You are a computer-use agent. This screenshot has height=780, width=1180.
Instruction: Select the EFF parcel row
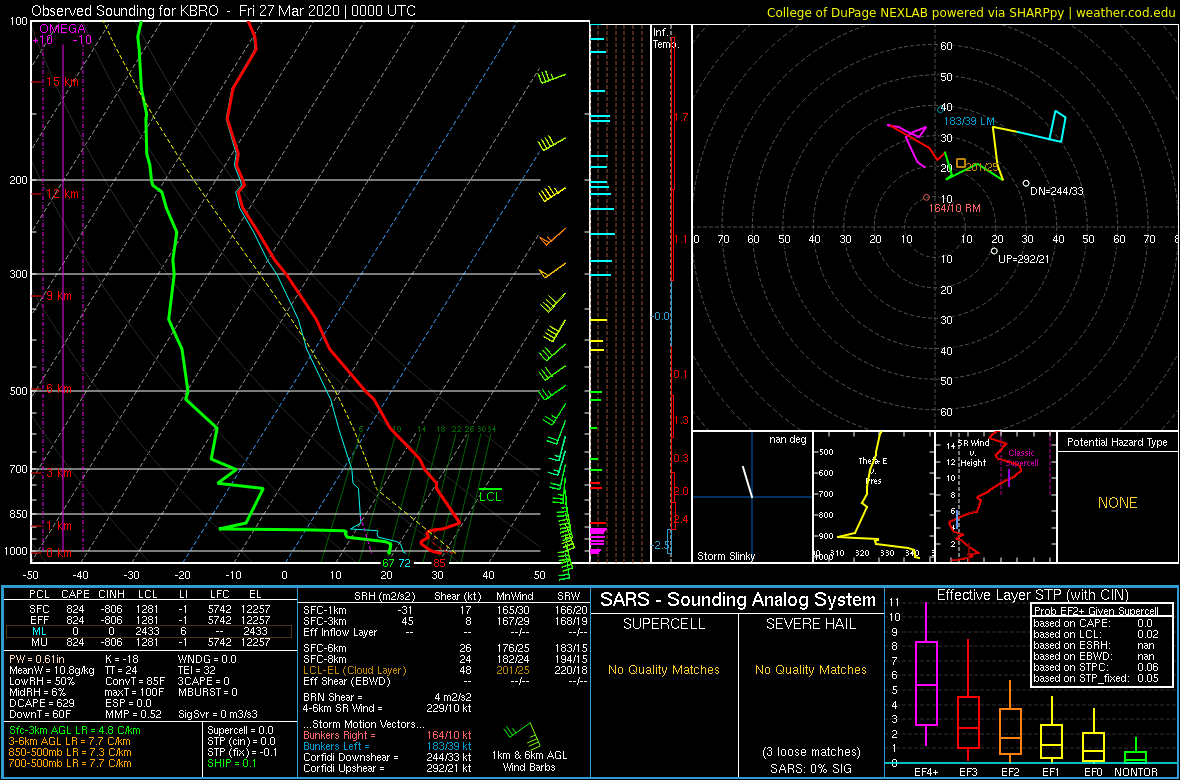(149, 618)
